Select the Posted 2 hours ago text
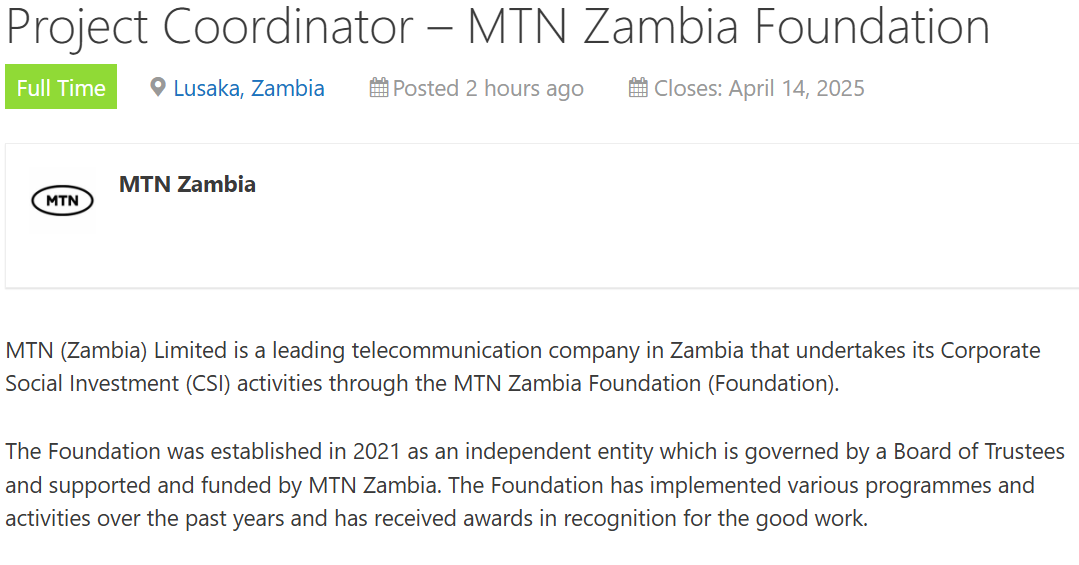The image size is (1079, 565). tap(488, 88)
